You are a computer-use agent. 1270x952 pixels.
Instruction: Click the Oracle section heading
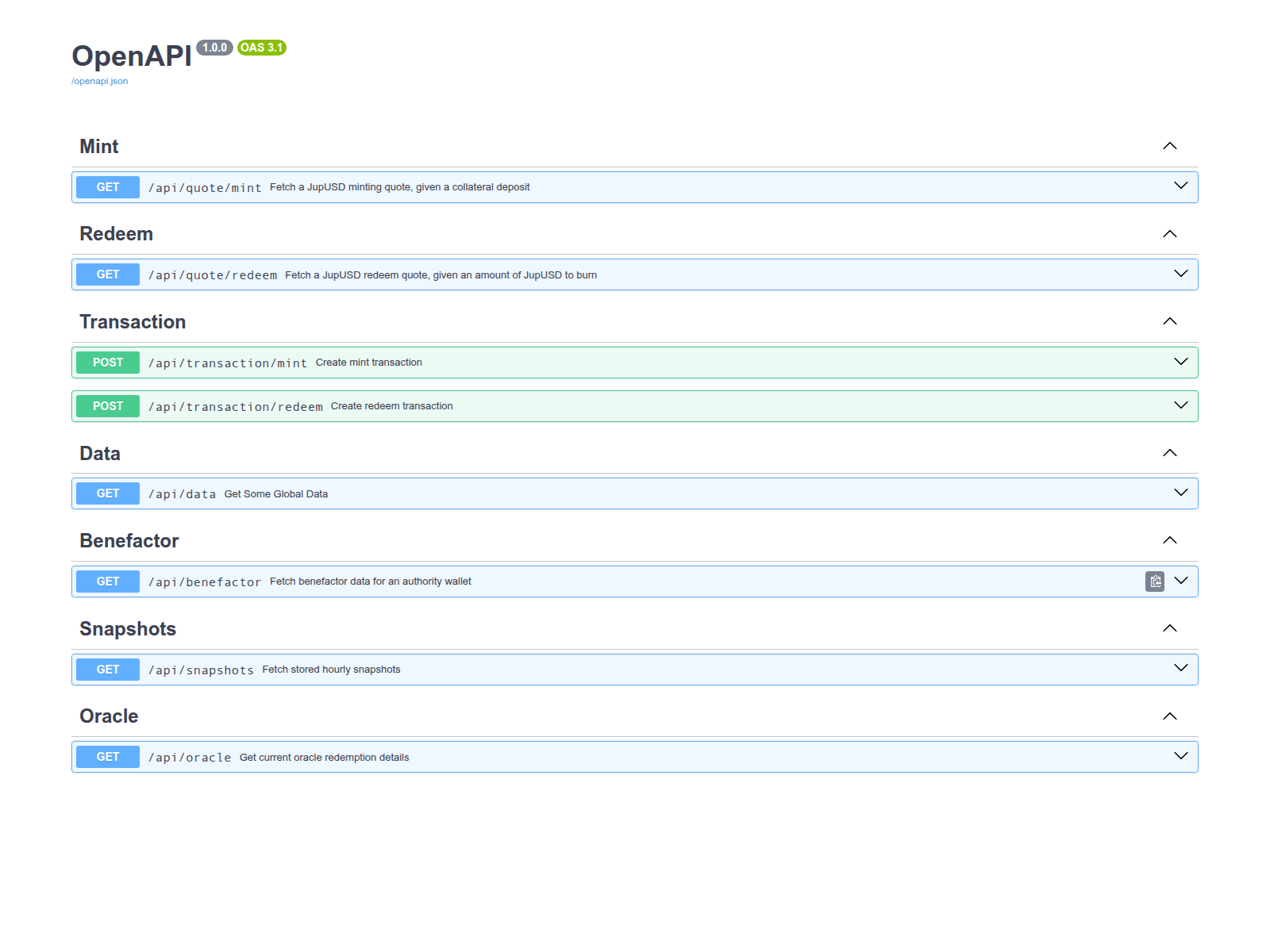pos(109,716)
